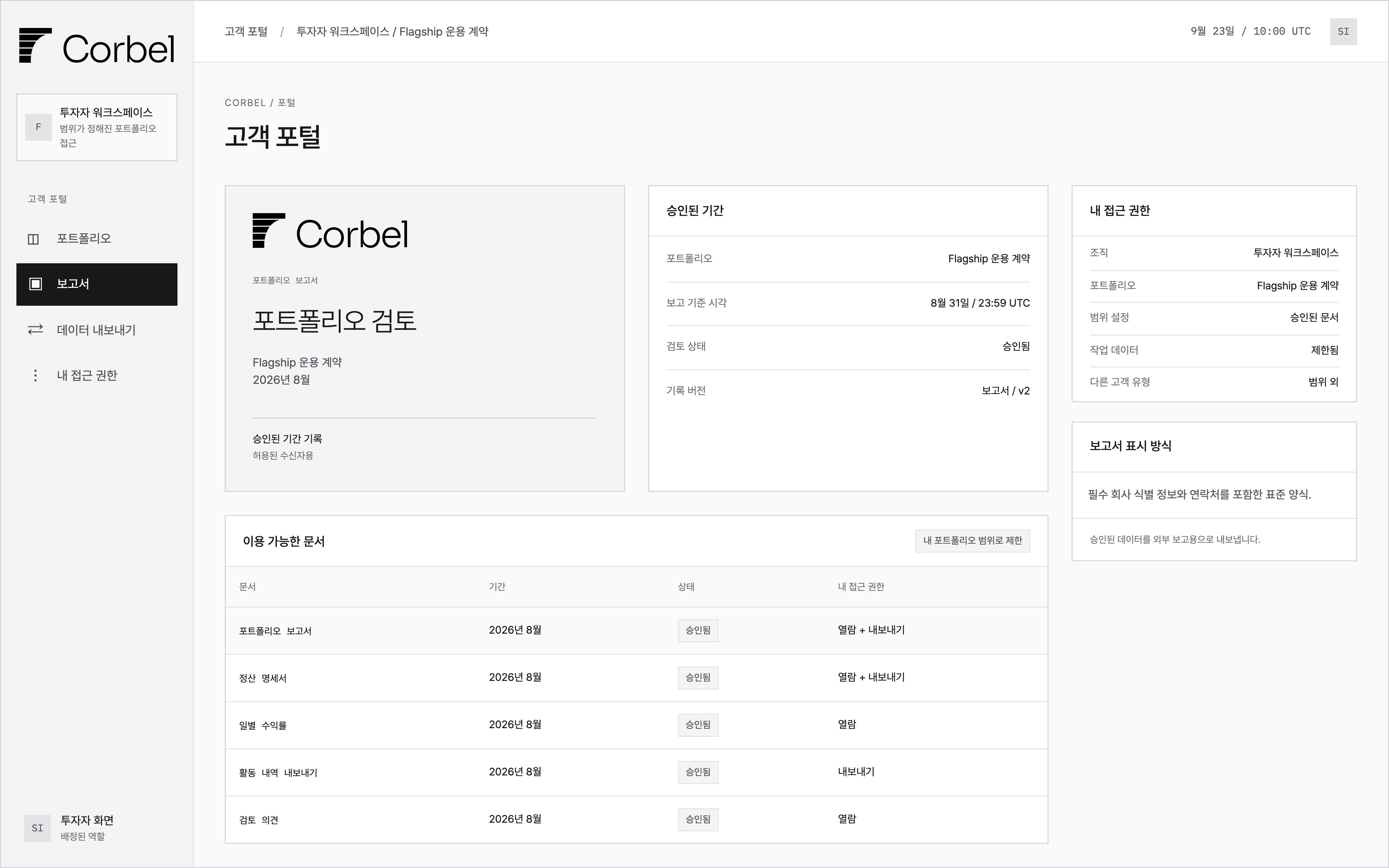Click the 데이터 내보내기 arrows icon
Image resolution: width=1389 pixels, height=868 pixels.
[x=36, y=330]
